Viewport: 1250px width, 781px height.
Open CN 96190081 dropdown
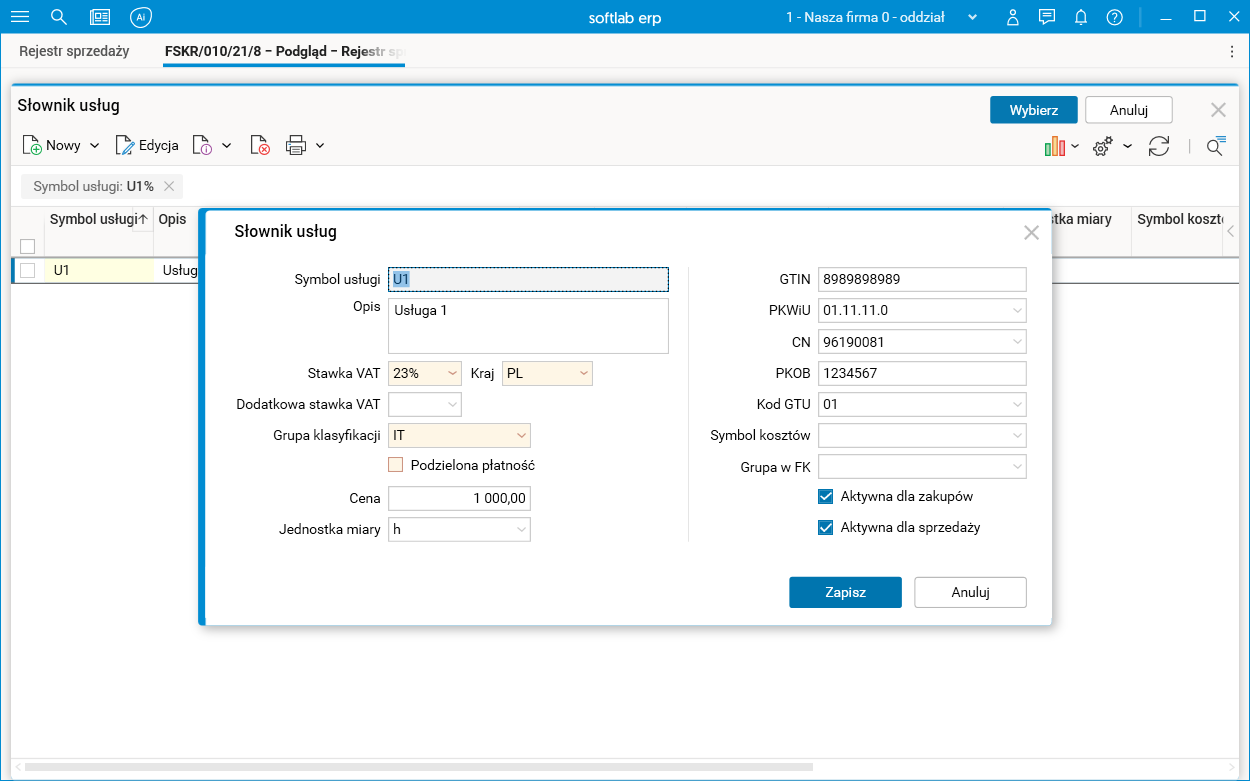pos(1017,342)
